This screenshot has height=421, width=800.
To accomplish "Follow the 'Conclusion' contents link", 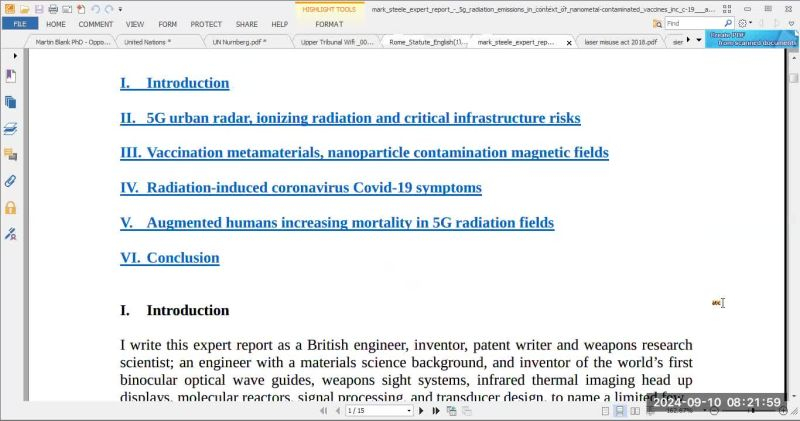I will coord(182,257).
